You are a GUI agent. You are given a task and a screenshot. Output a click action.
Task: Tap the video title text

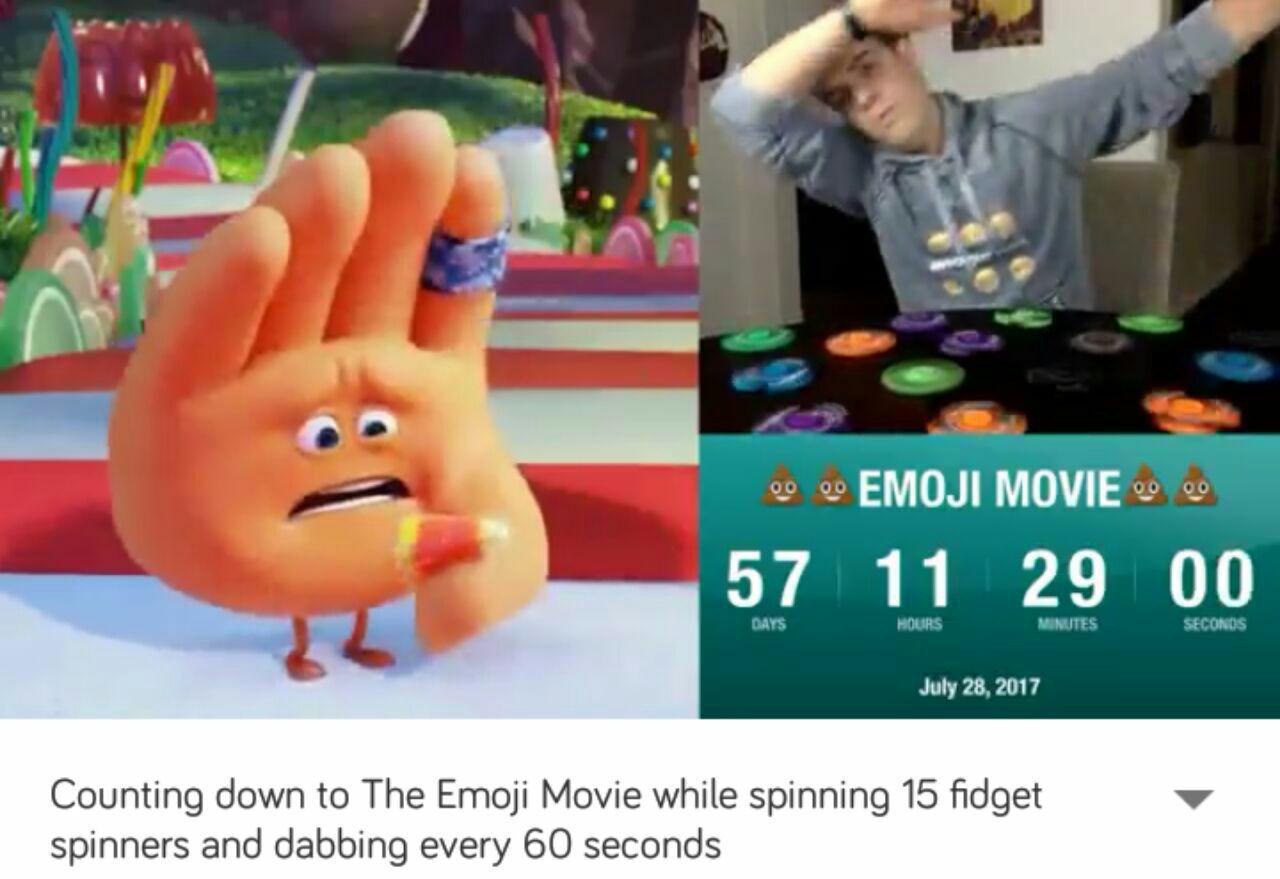pyautogui.click(x=546, y=821)
